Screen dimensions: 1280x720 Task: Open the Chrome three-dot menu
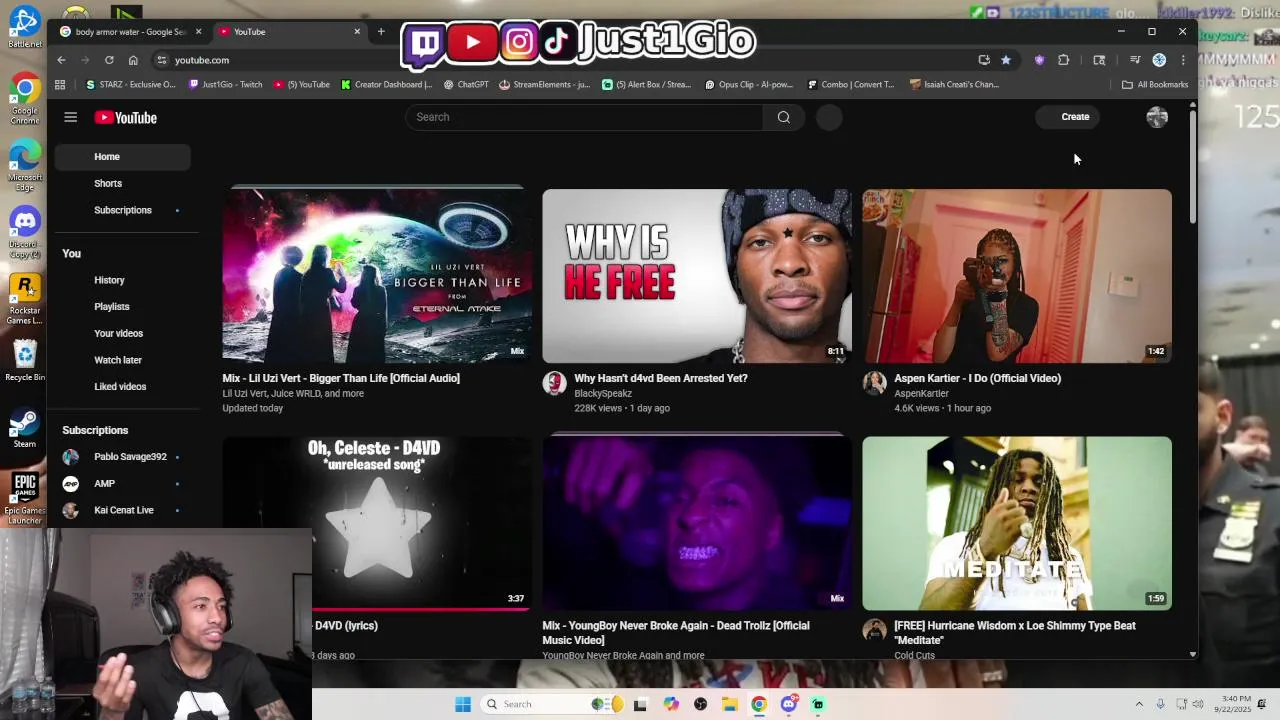click(x=1183, y=60)
